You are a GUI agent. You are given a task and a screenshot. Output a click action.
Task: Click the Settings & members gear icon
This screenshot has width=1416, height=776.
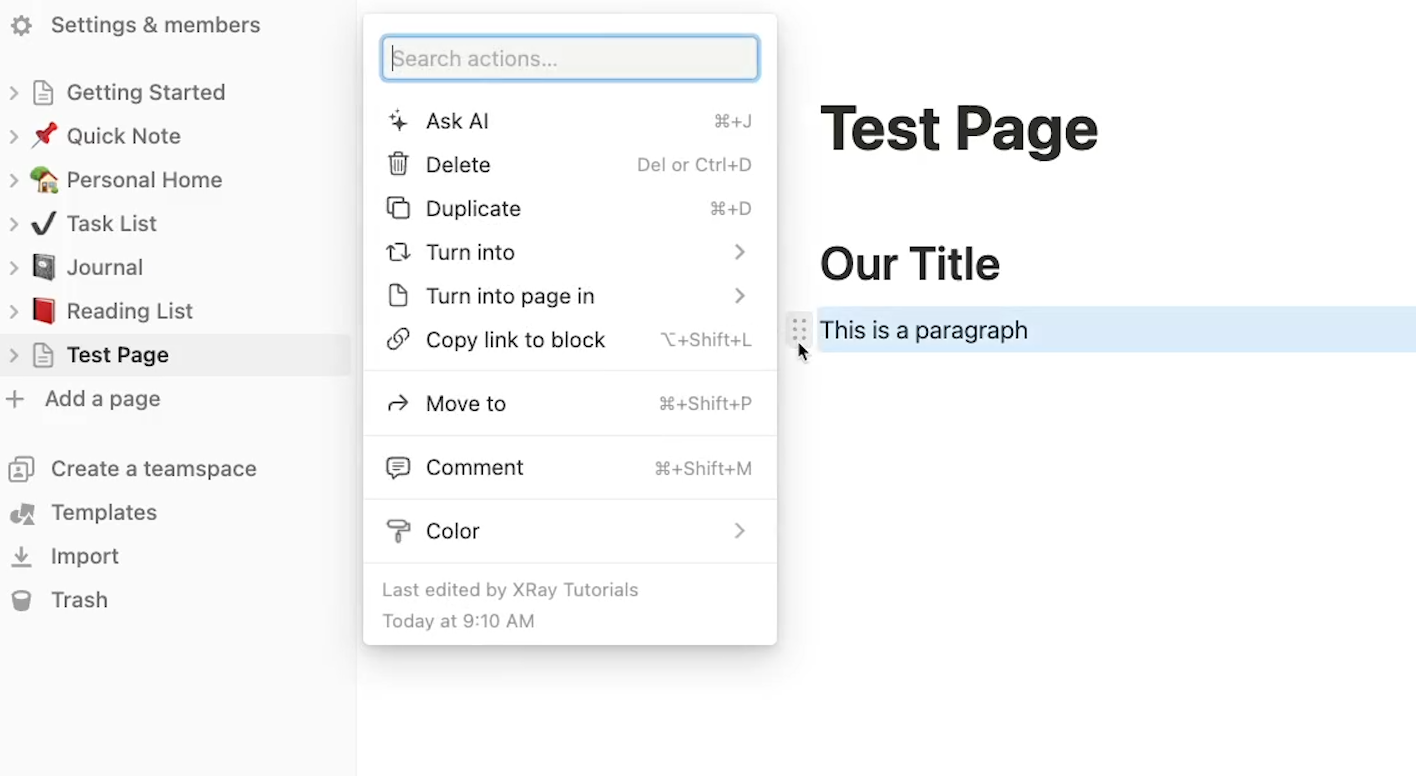point(21,26)
